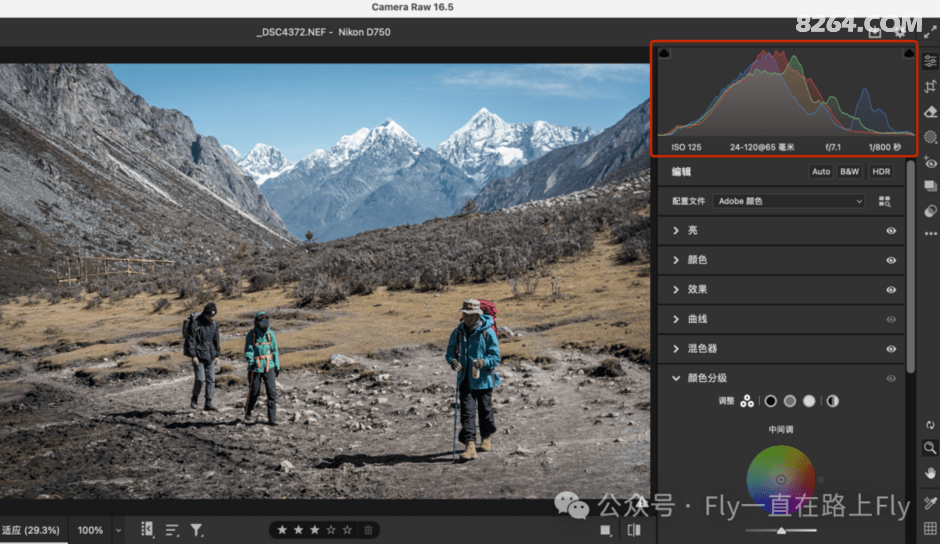Image resolution: width=940 pixels, height=544 pixels.
Task: Switch to Highlights color grading mode
Action: pos(809,401)
